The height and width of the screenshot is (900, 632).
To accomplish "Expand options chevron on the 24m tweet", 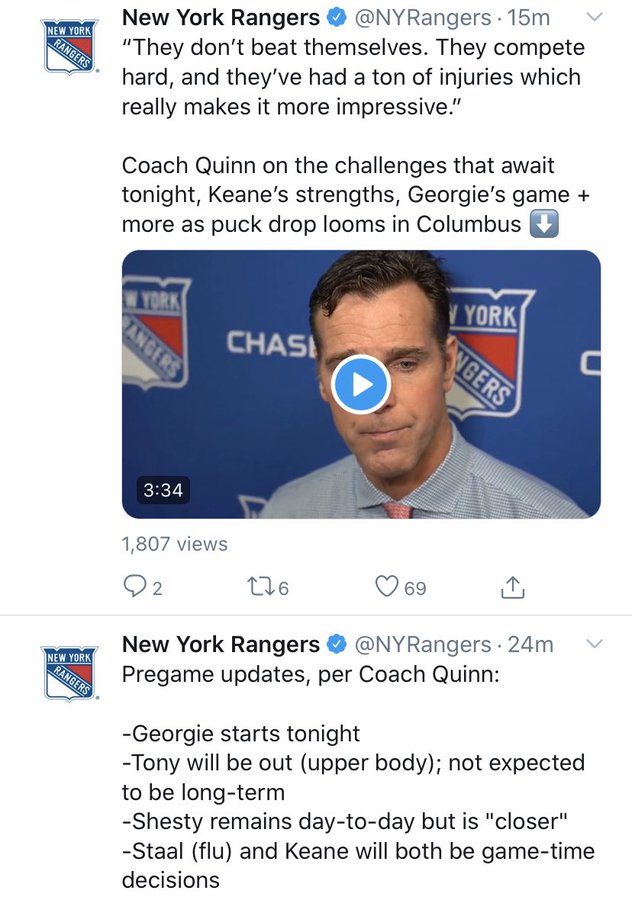I will pyautogui.click(x=595, y=644).
